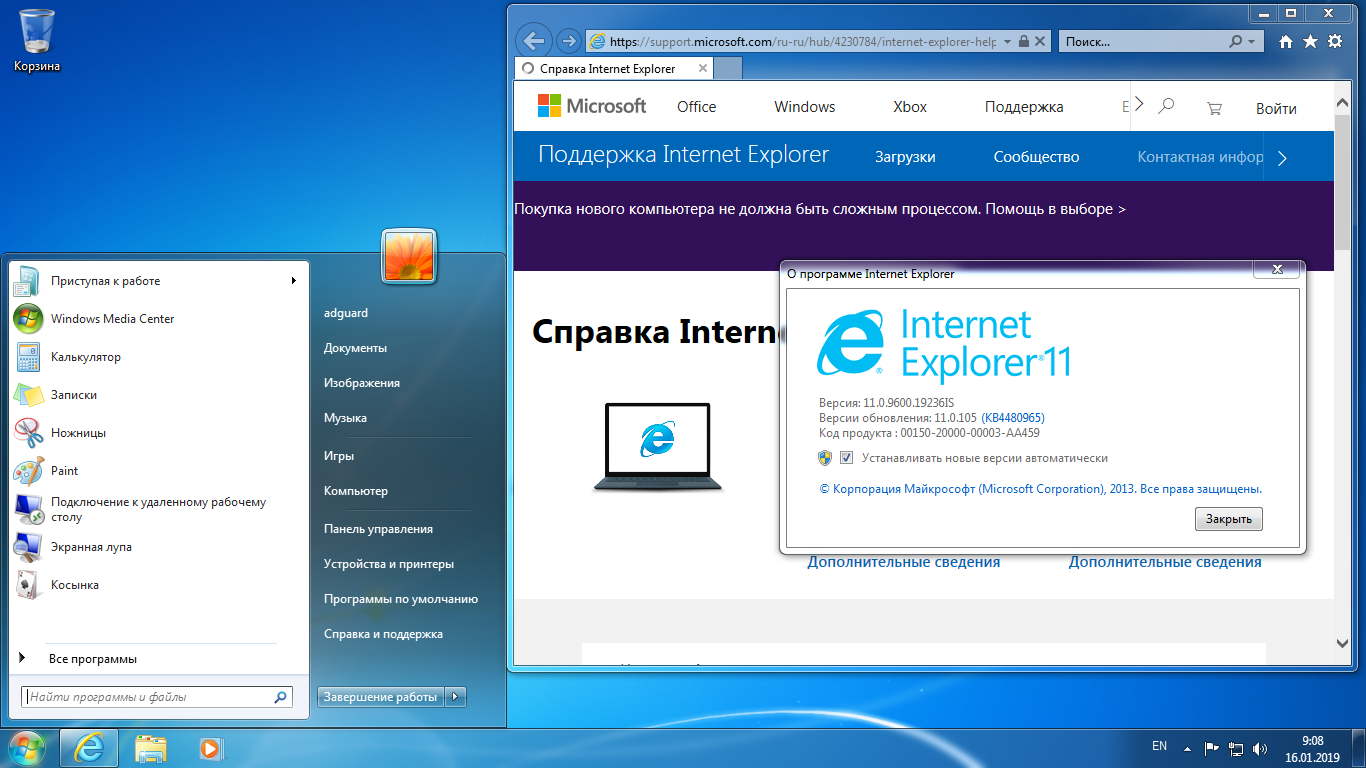The height and width of the screenshot is (768, 1366).
Task: Launch Косынка from the Start menu
Action: click(x=160, y=585)
